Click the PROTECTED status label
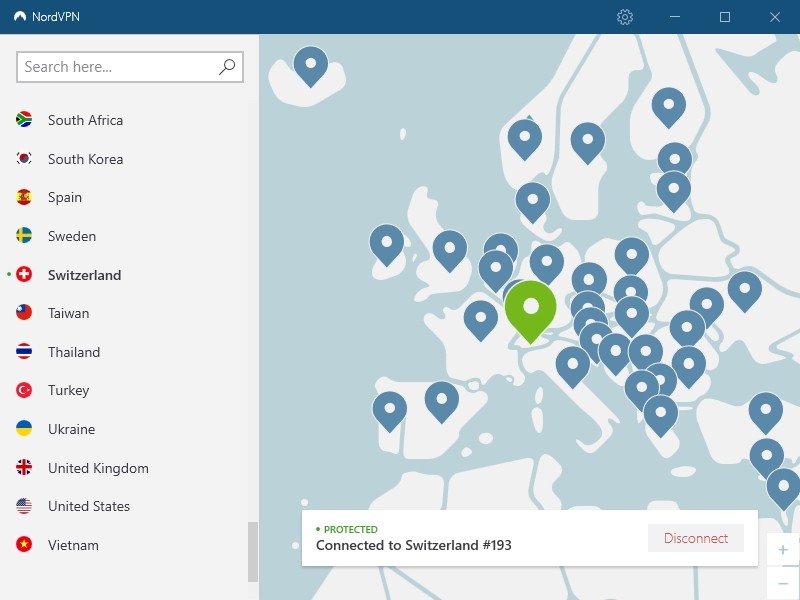The image size is (800, 600). click(351, 529)
